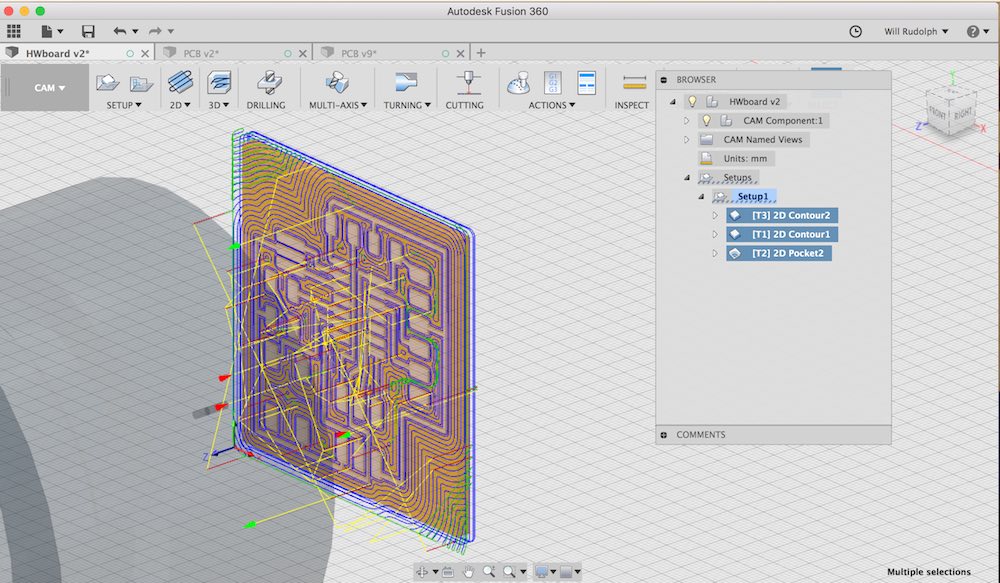Select [T1] 2D Contour1 in browser
The height and width of the screenshot is (583, 1000).
pos(782,234)
